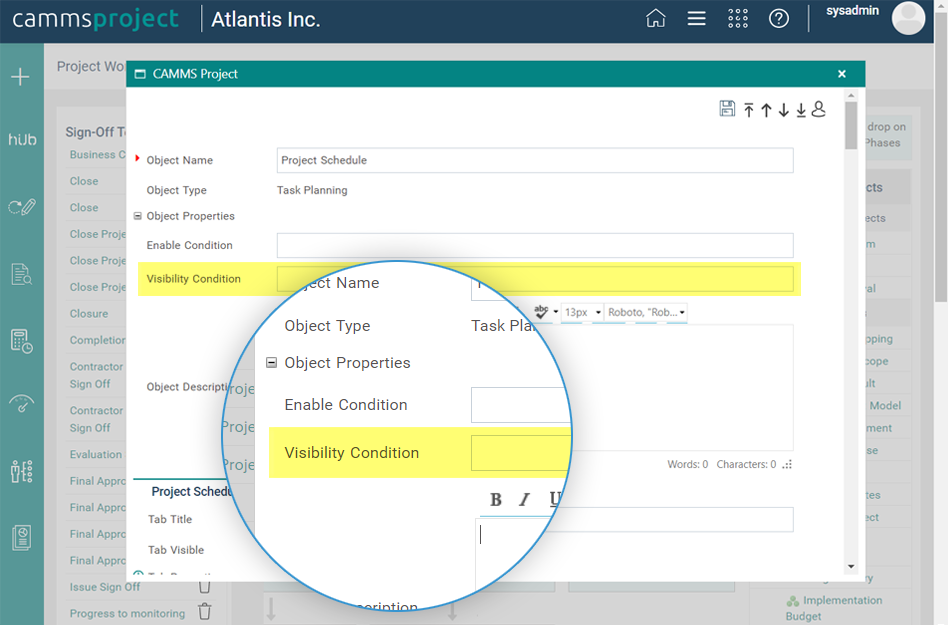Click the Words: 0 counter
The height and width of the screenshot is (625, 948).
[687, 464]
